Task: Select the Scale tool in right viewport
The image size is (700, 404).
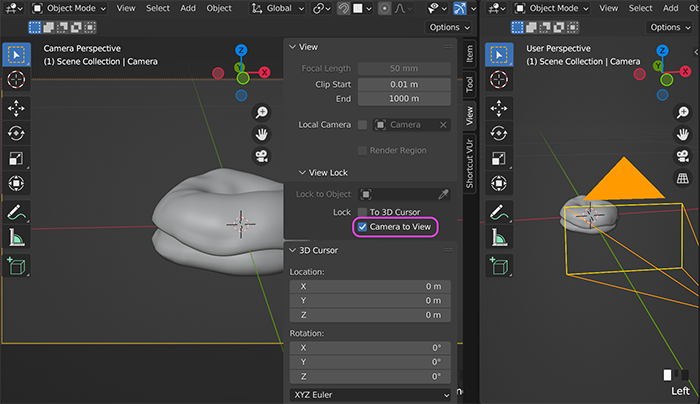Action: point(499,158)
